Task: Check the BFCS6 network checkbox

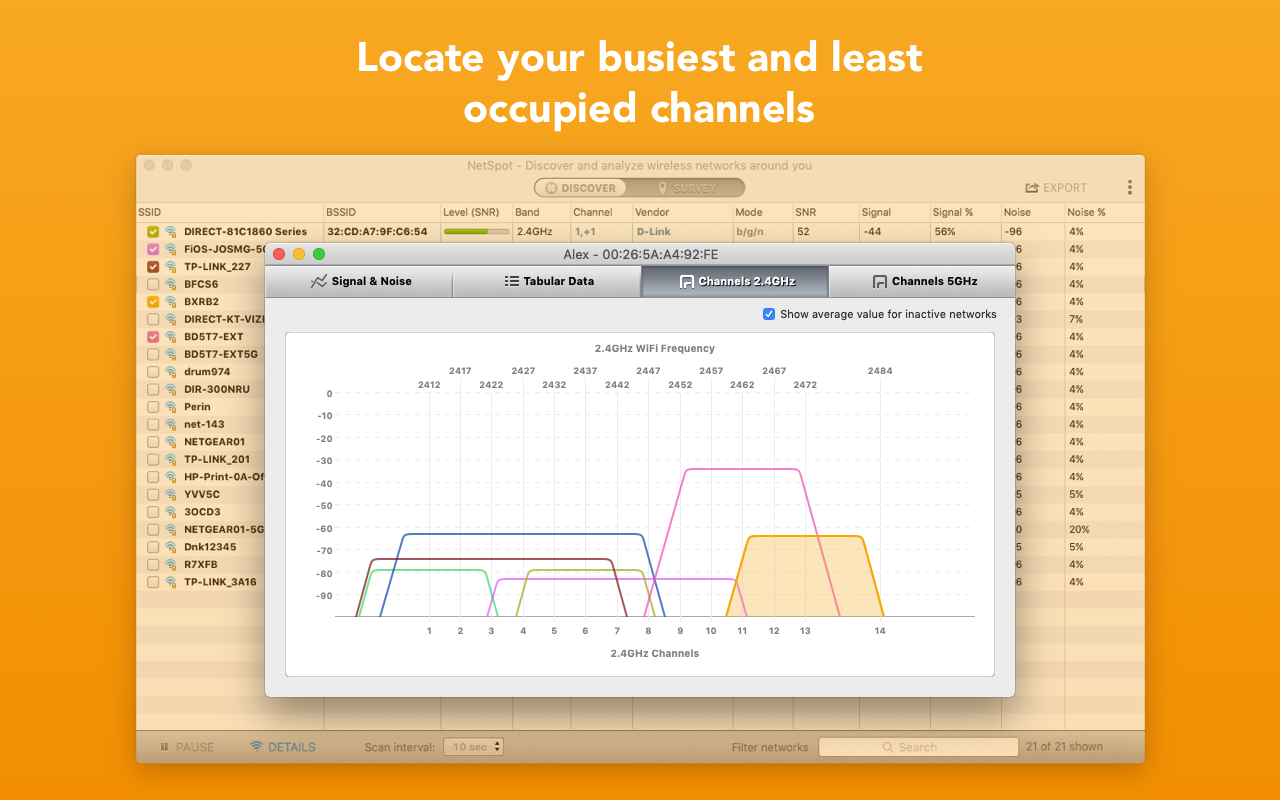Action: coord(153,284)
